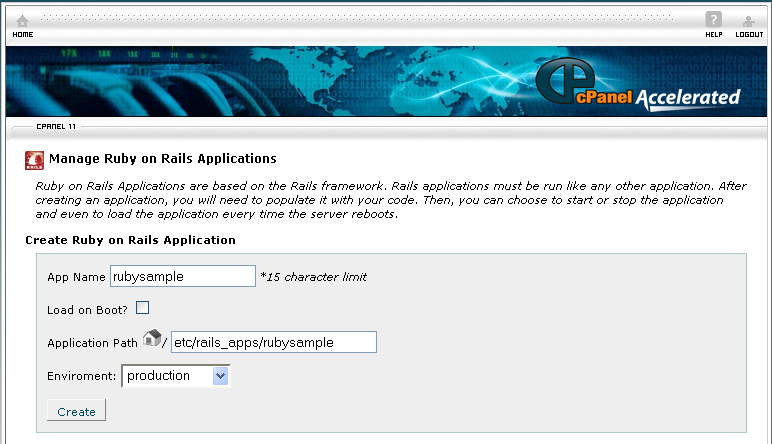Click the Create button

(76, 411)
